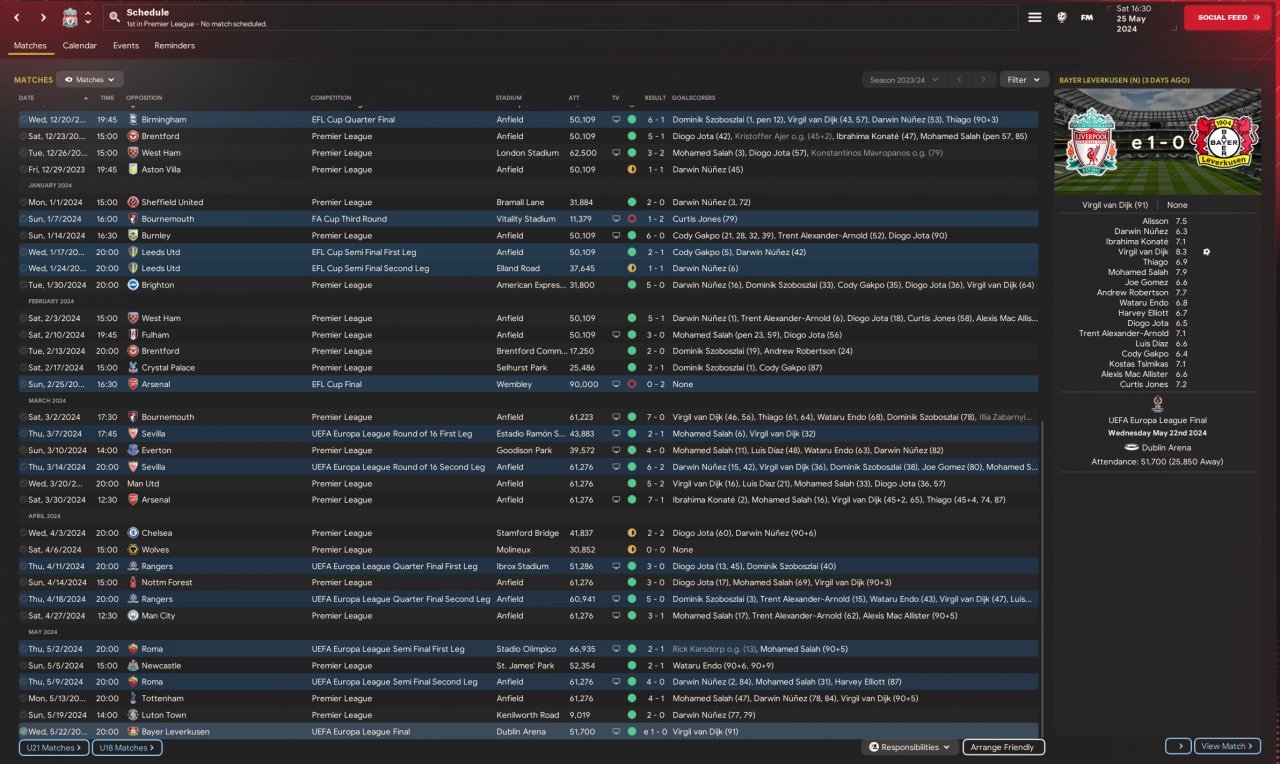Go forward with the right navigation arrow

43,18
